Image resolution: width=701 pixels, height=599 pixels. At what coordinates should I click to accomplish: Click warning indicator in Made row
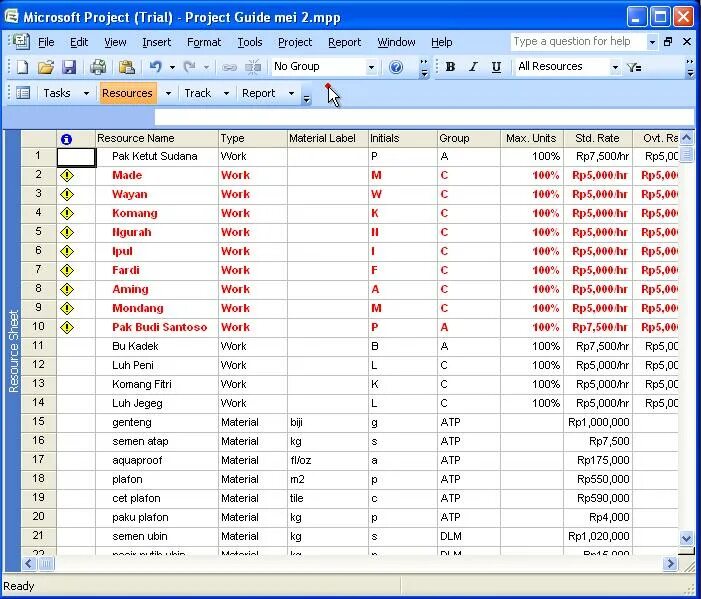click(x=67, y=176)
